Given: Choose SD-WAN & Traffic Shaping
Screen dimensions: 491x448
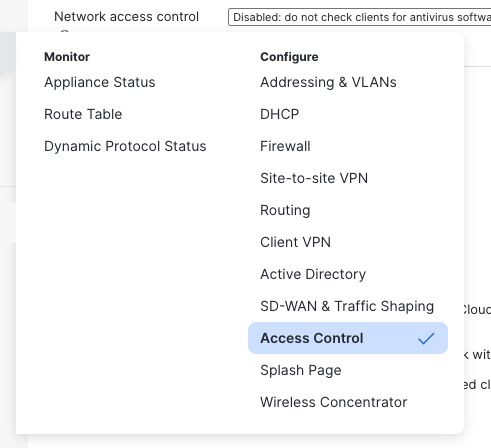Looking at the screenshot, I should tap(347, 306).
